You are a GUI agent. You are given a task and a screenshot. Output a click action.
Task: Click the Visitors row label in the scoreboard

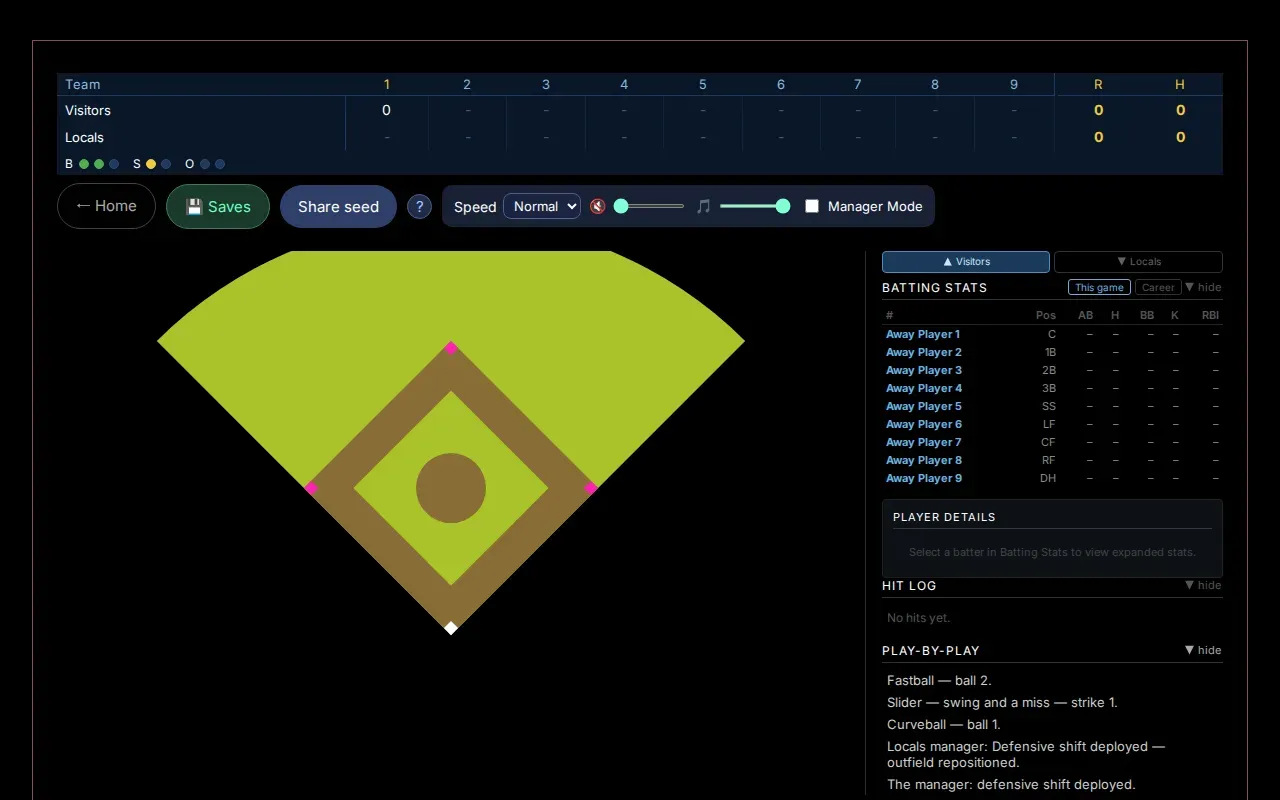coord(88,110)
